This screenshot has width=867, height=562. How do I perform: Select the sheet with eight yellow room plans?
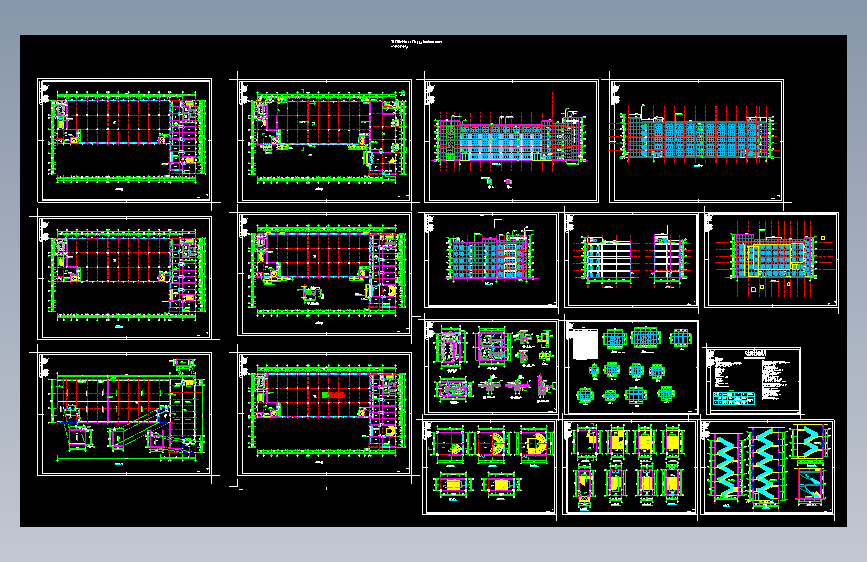point(630,467)
